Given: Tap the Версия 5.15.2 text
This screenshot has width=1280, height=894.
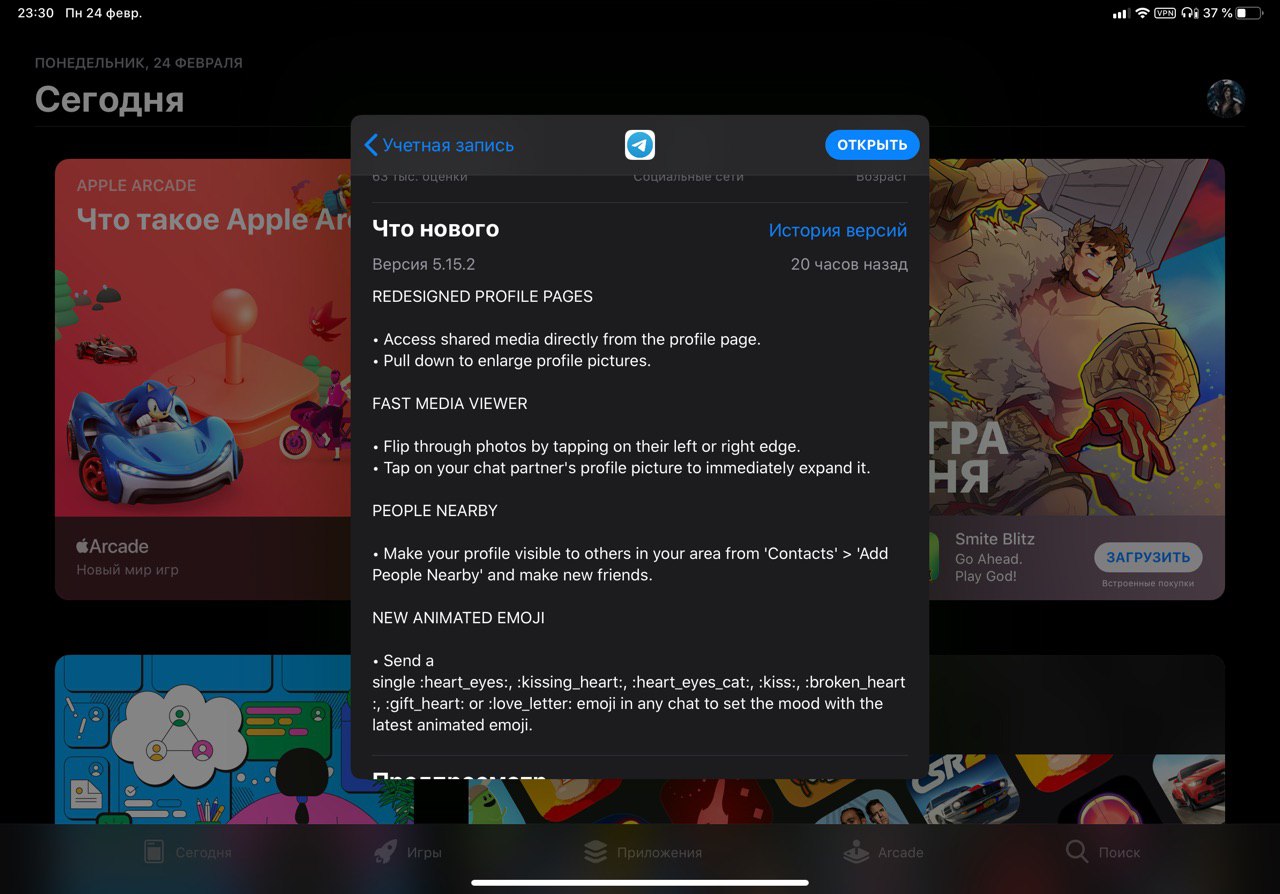Looking at the screenshot, I should (423, 265).
